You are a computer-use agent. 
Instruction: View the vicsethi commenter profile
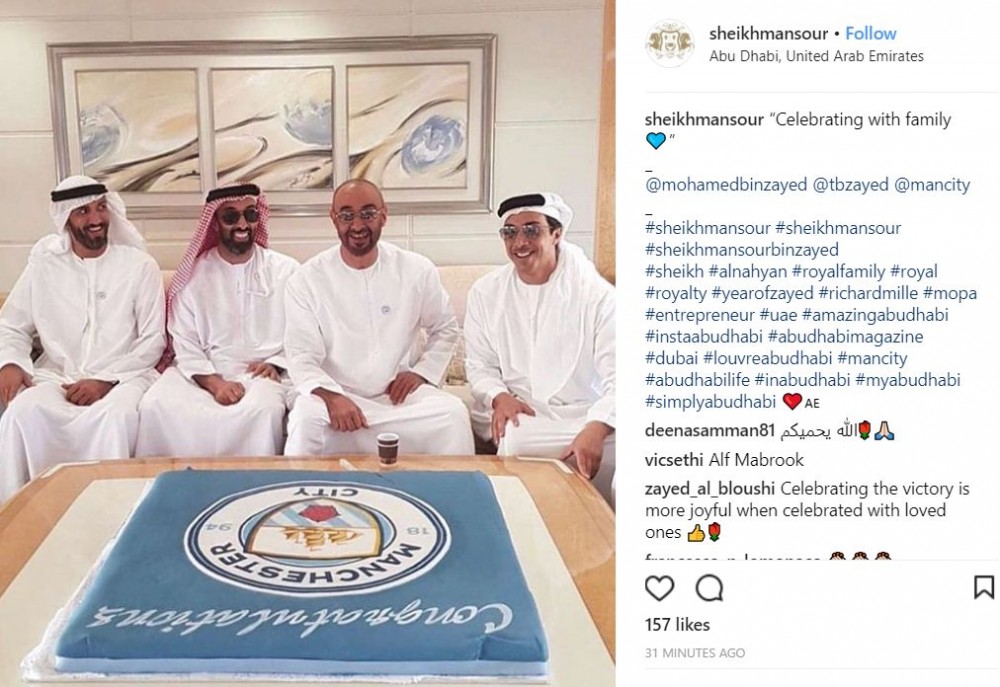pos(673,460)
